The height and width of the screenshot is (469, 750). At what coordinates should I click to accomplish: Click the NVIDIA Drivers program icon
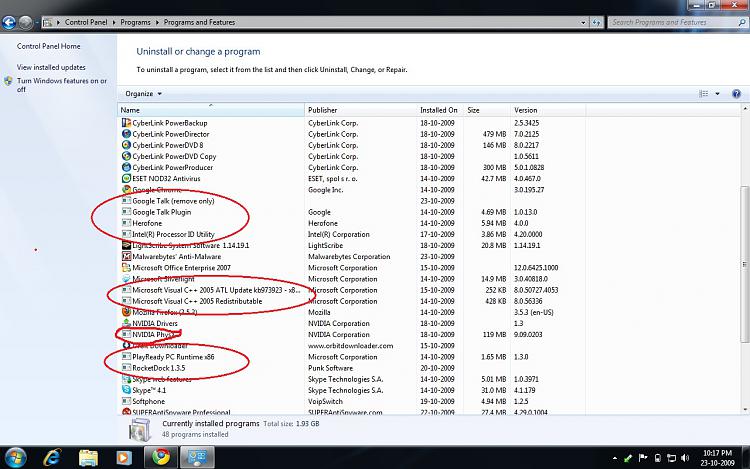pyautogui.click(x=126, y=323)
